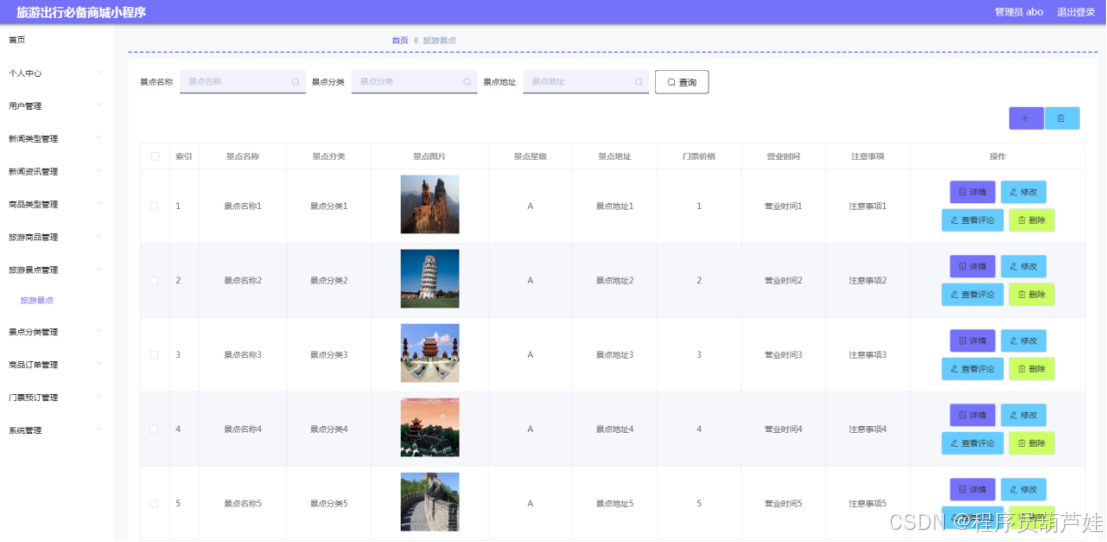Open sunset pavilion thumbnail in row 4
This screenshot has height=542, width=1107.
[x=430, y=428]
